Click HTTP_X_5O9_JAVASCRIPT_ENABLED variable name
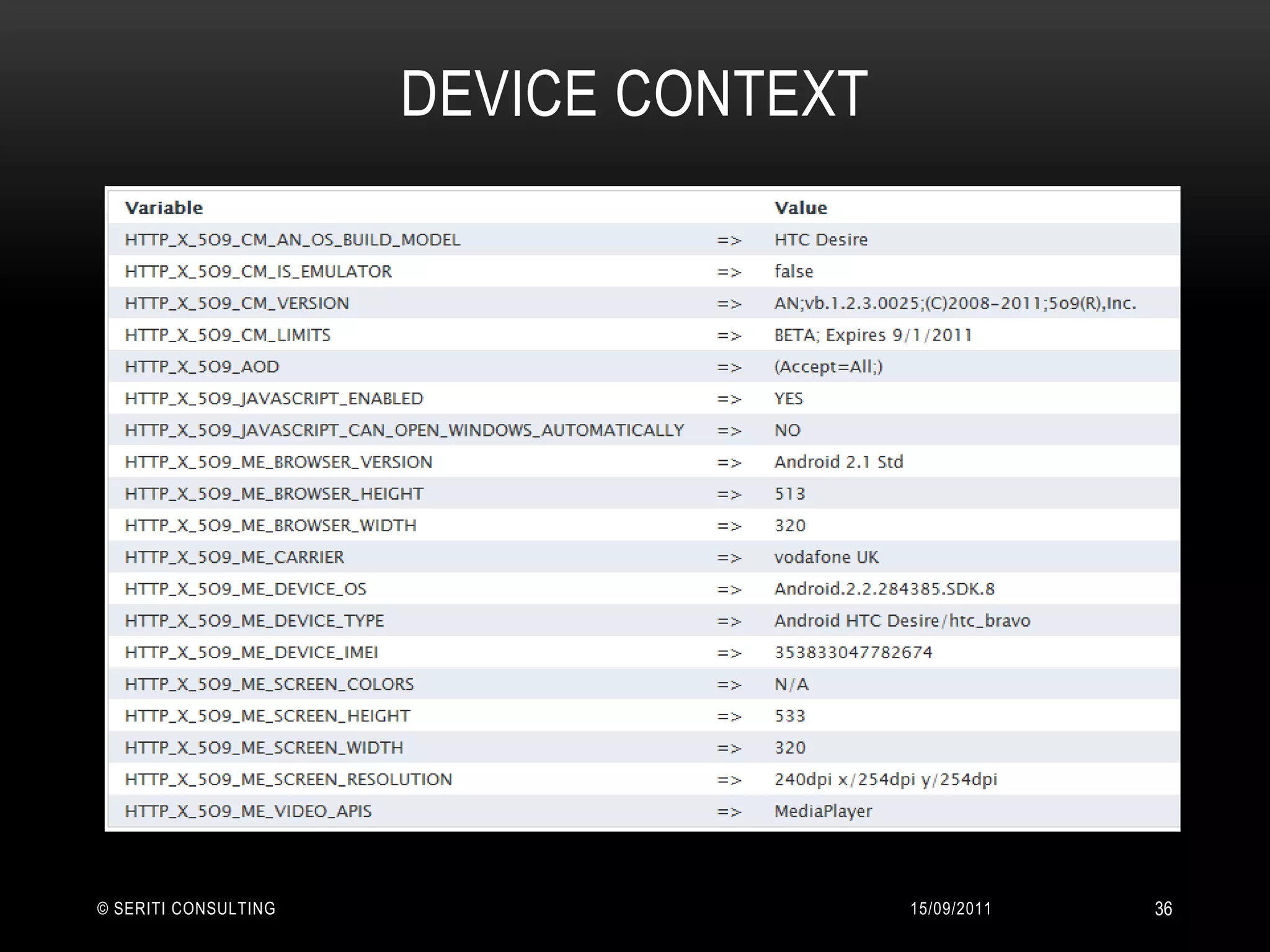Screen dimensions: 1270x952 coord(274,399)
